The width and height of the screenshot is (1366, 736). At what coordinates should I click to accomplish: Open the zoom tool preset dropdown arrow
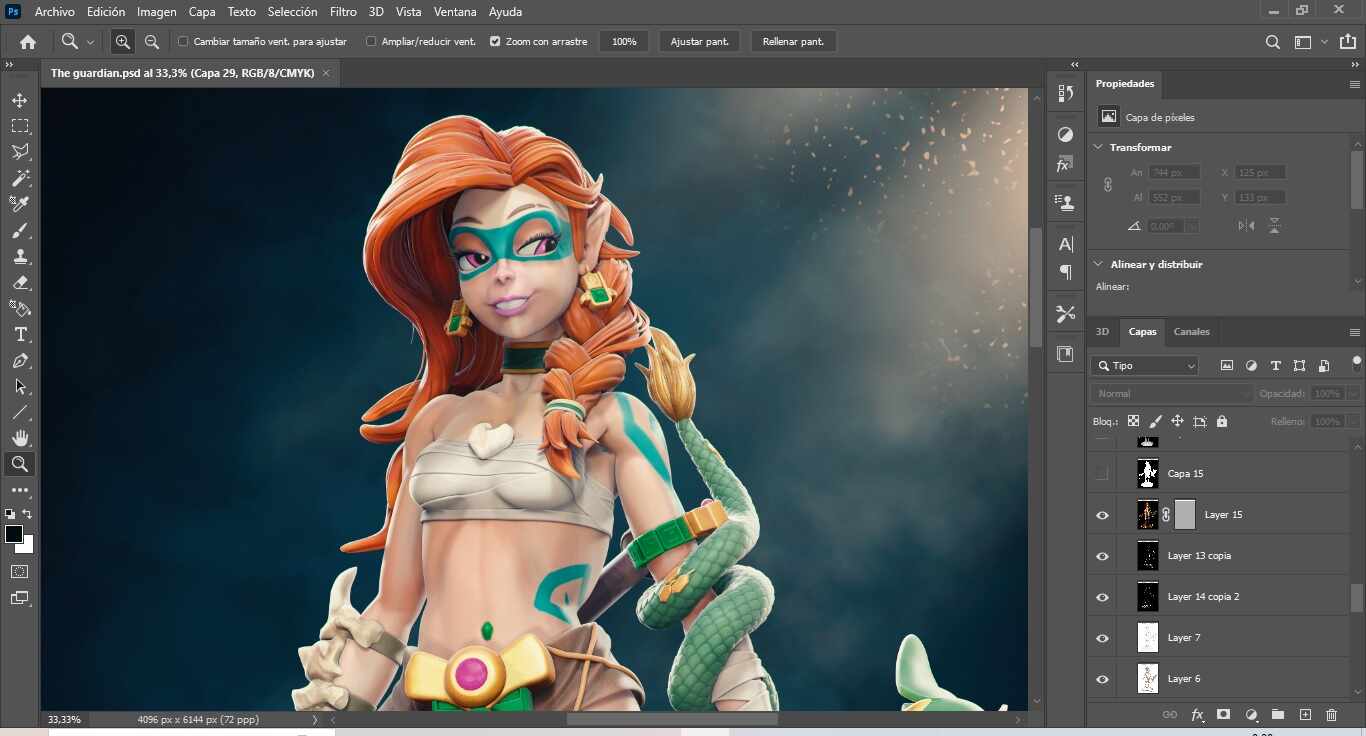91,42
